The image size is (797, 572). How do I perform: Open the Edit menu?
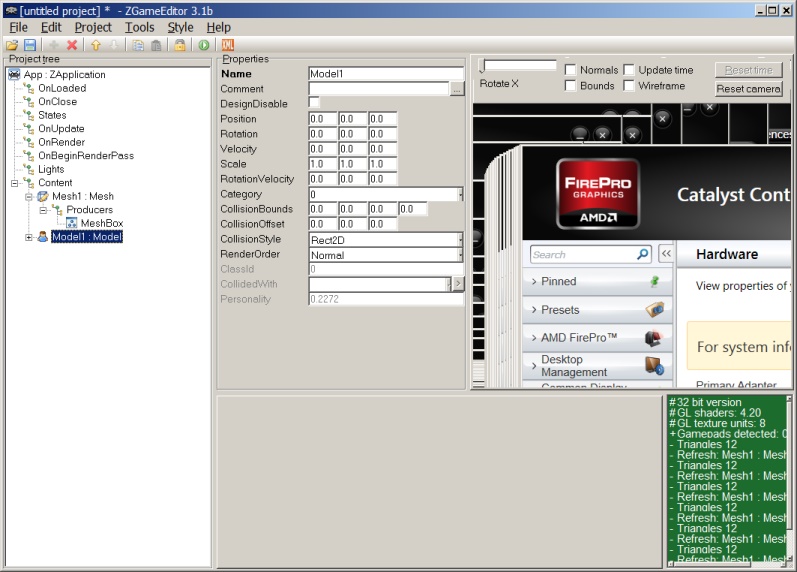51,27
